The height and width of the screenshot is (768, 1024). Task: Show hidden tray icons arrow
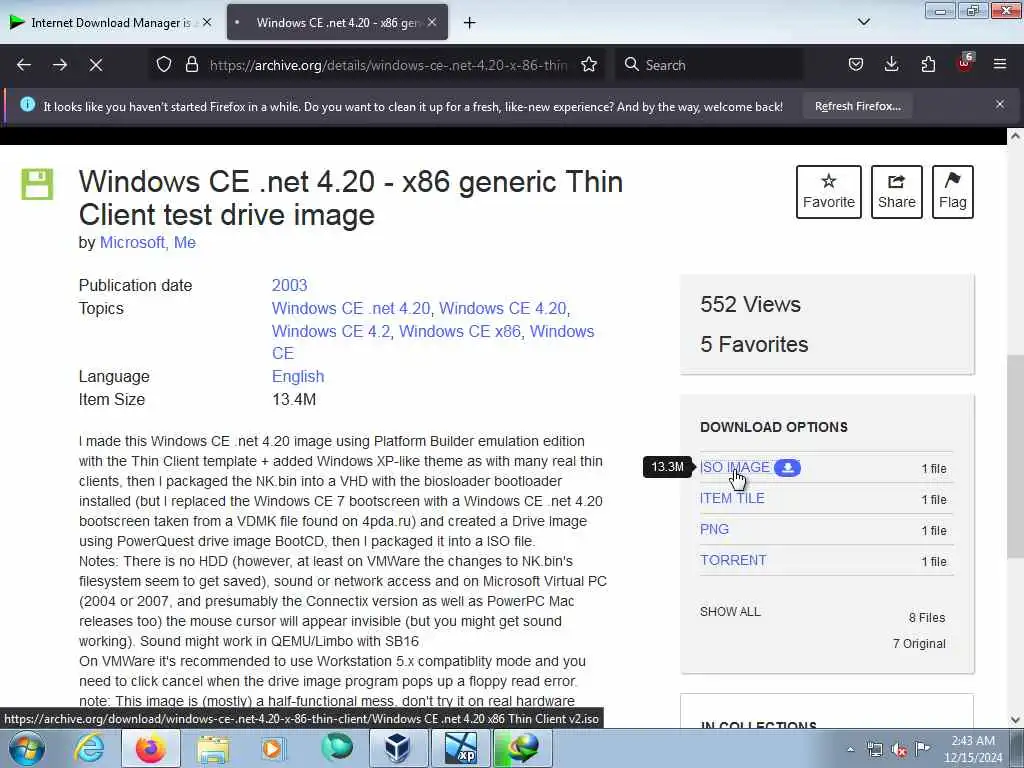(x=850, y=750)
